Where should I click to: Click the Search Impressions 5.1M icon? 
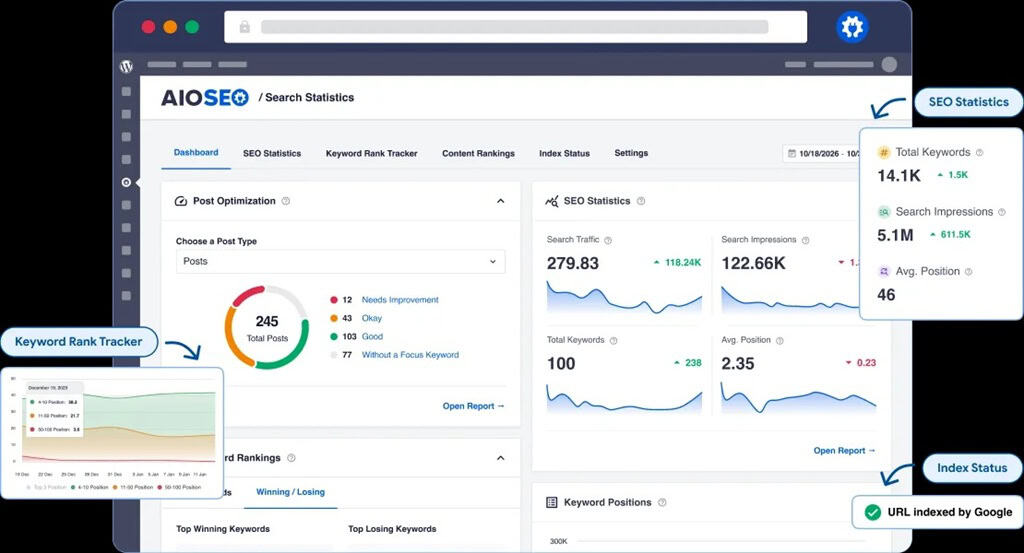coord(883,212)
